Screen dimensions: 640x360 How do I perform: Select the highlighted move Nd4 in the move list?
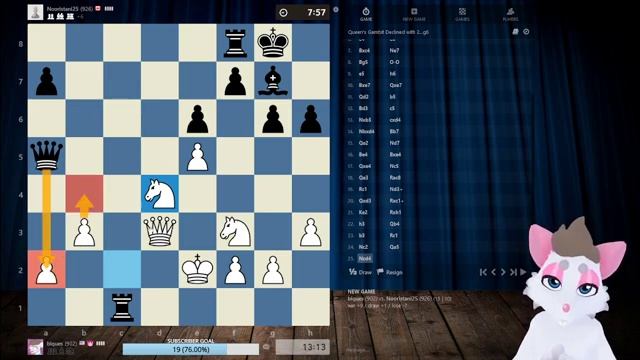pyautogui.click(x=364, y=258)
